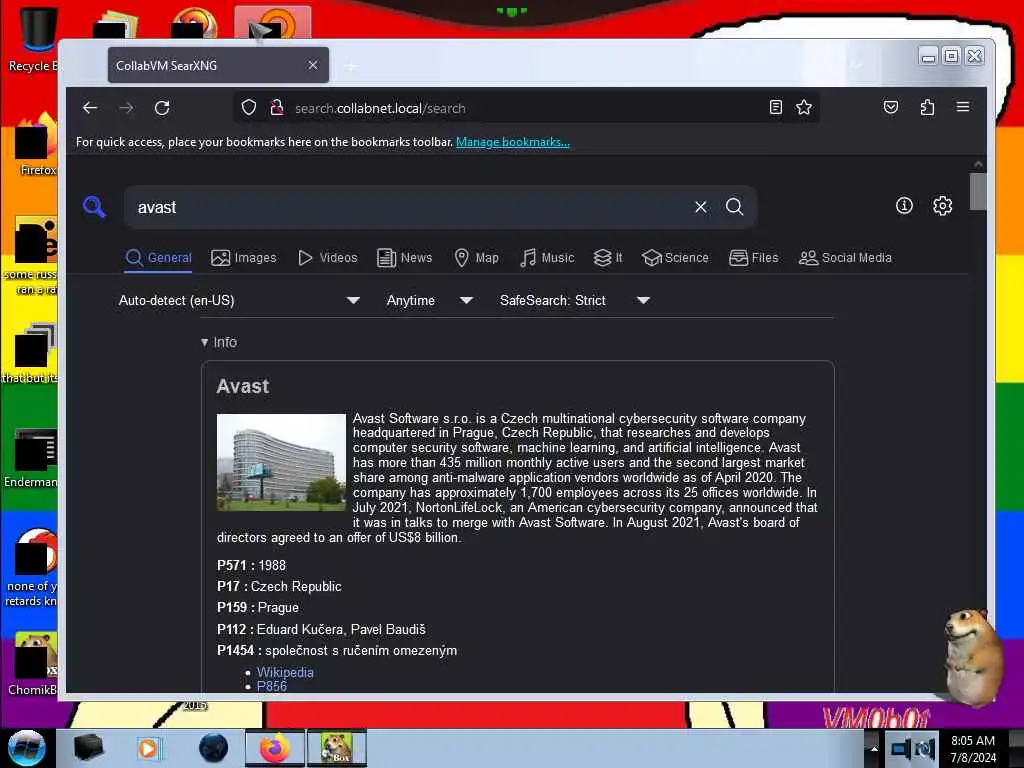Save page to Pocket icon
This screenshot has height=768, width=1024.
tap(891, 107)
